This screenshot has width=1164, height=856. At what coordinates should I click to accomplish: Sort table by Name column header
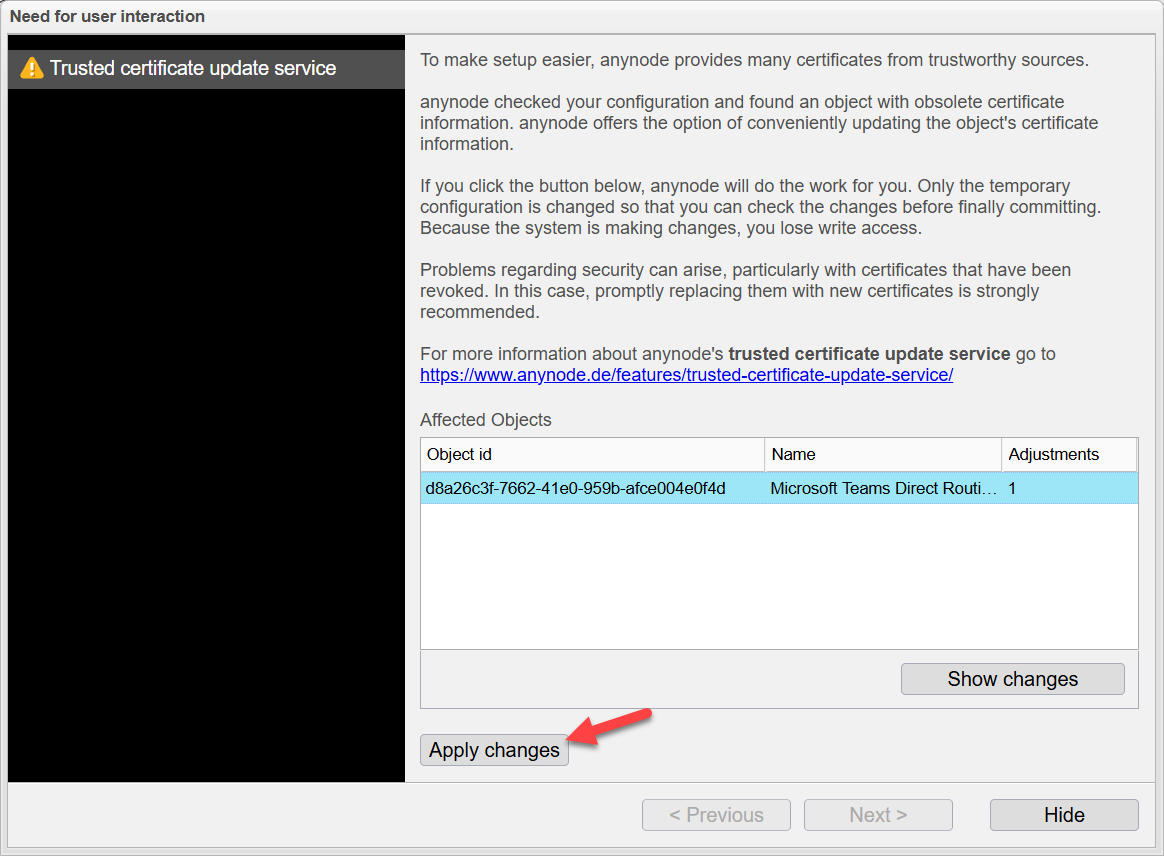882,454
